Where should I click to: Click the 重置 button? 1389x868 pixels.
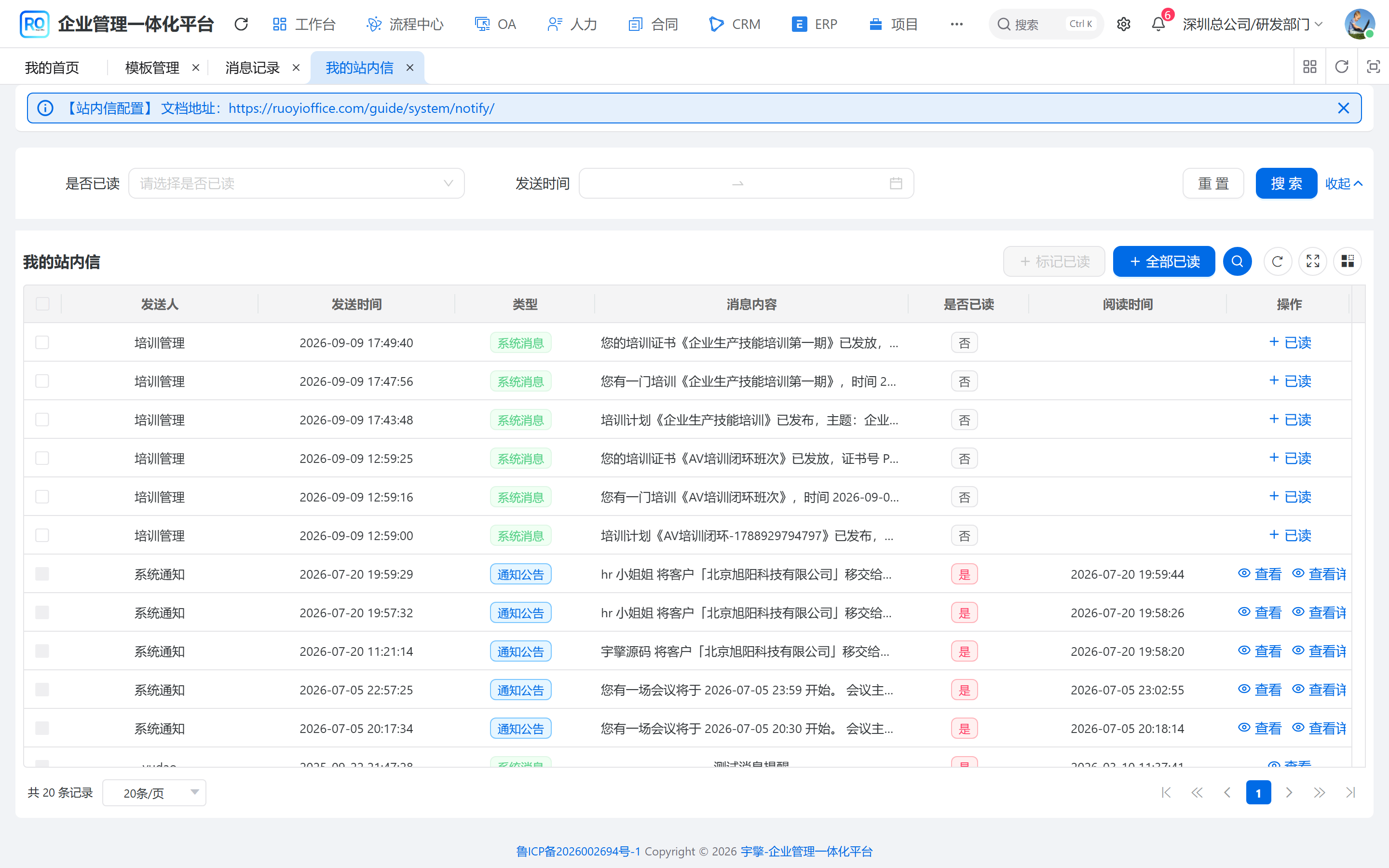1213,184
